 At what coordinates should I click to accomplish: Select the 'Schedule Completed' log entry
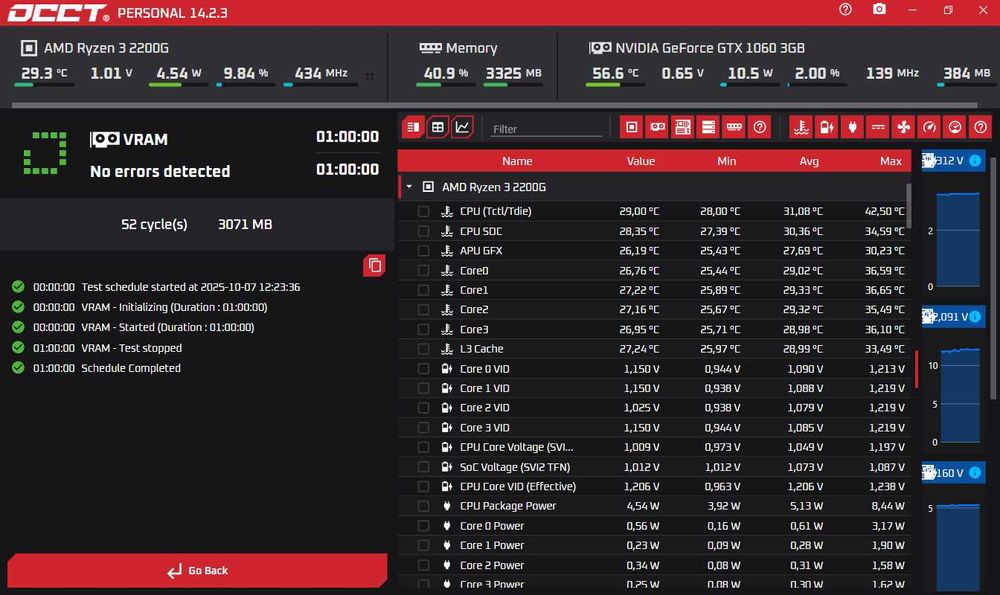click(131, 368)
